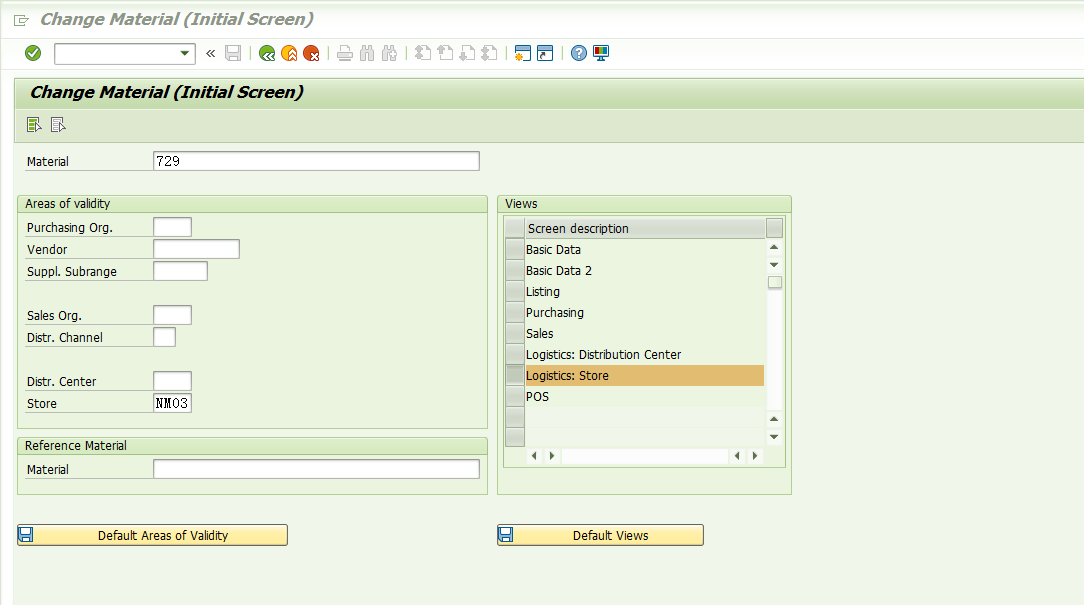Screen dimensions: 1084x605
Task: Select highlighted Logistics: Store view text
Action: click(x=567, y=375)
